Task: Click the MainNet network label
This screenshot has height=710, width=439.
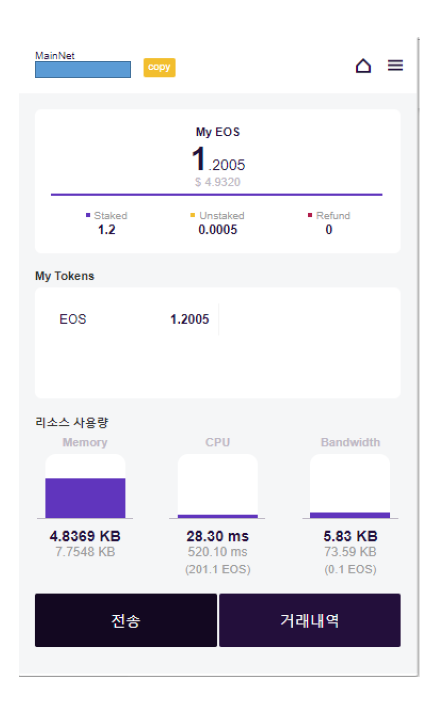Action: [55, 56]
